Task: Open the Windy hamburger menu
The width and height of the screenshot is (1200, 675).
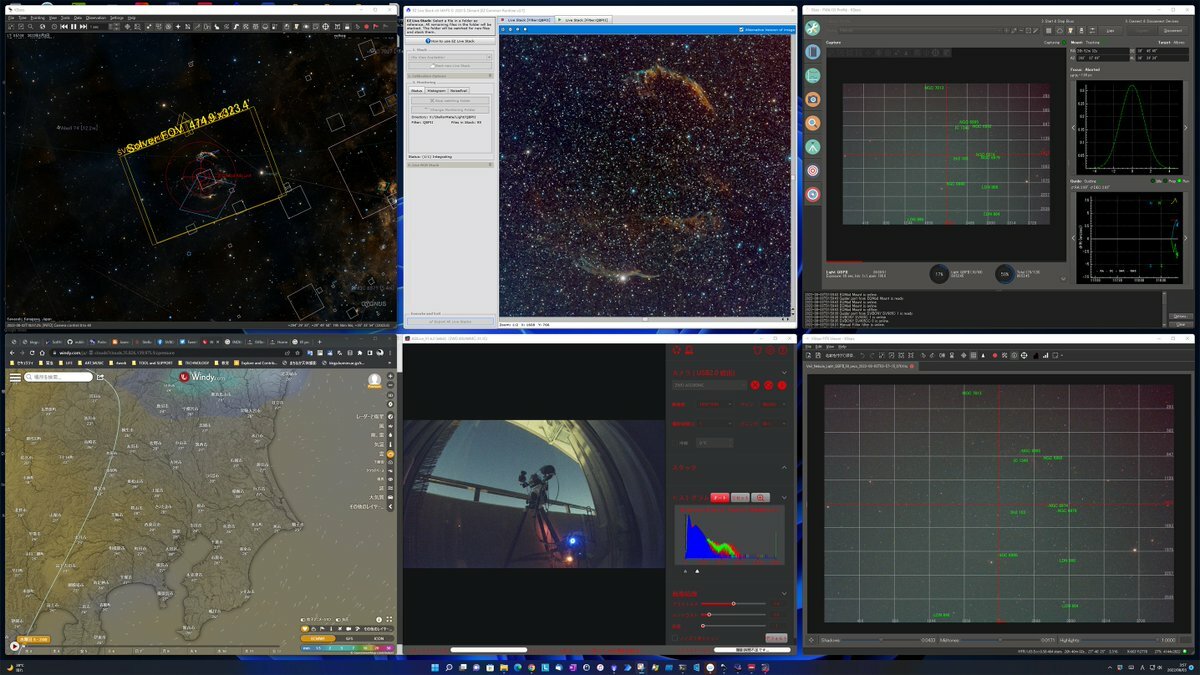Action: pyautogui.click(x=15, y=378)
